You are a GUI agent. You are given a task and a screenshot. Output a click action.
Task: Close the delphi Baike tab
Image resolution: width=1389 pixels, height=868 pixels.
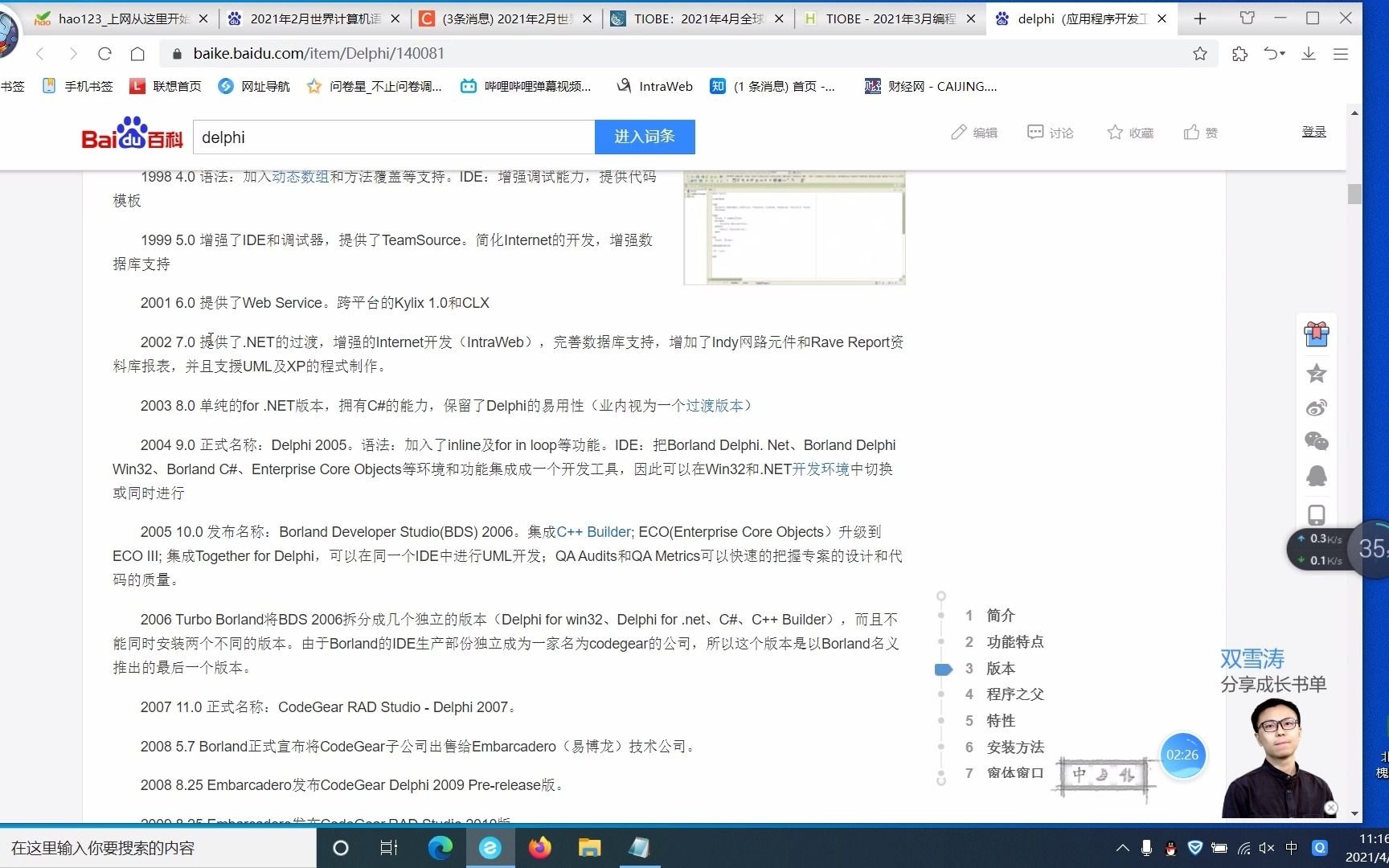(1162, 18)
